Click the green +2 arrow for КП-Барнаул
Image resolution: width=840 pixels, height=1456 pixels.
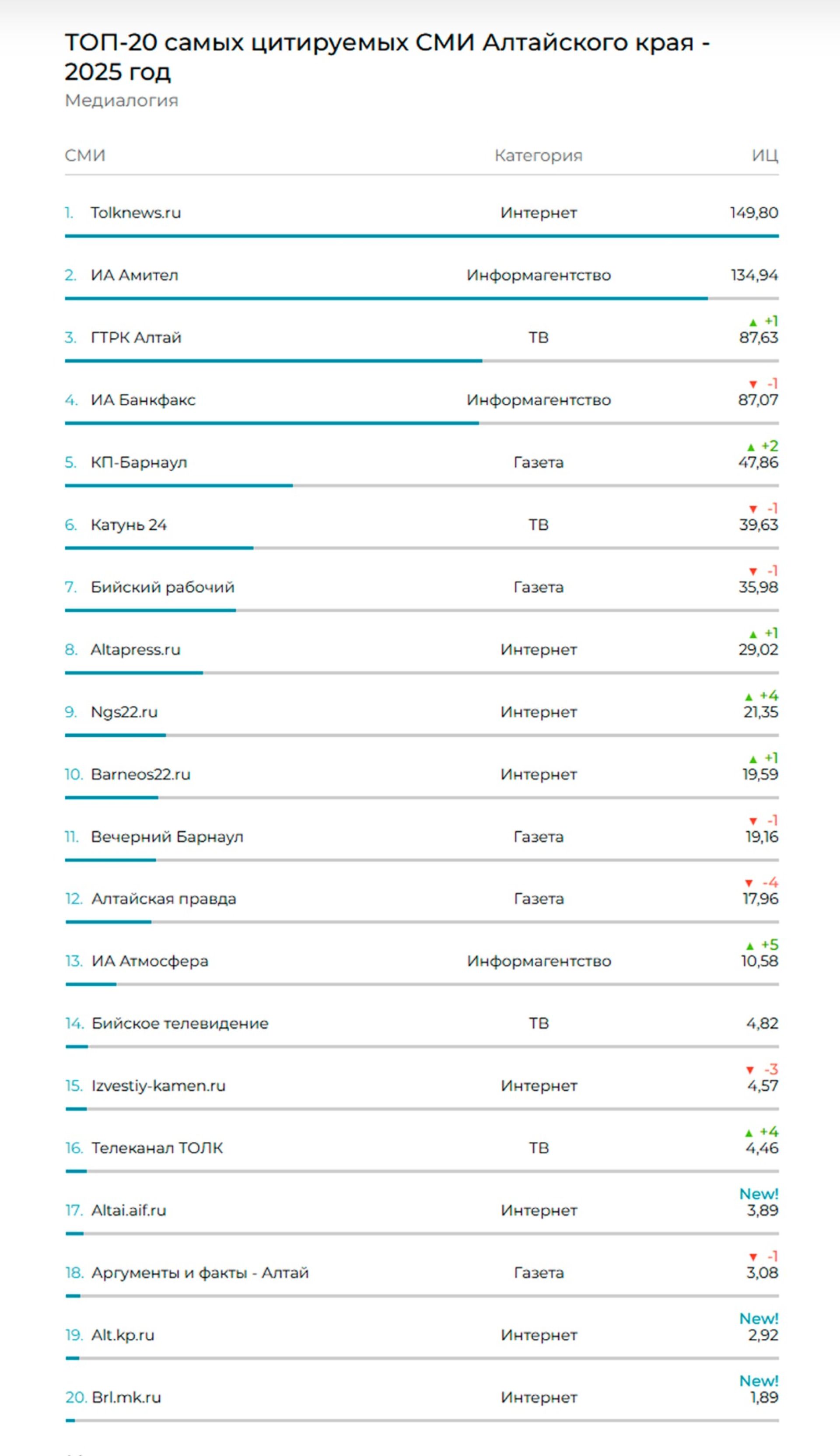coord(751,447)
